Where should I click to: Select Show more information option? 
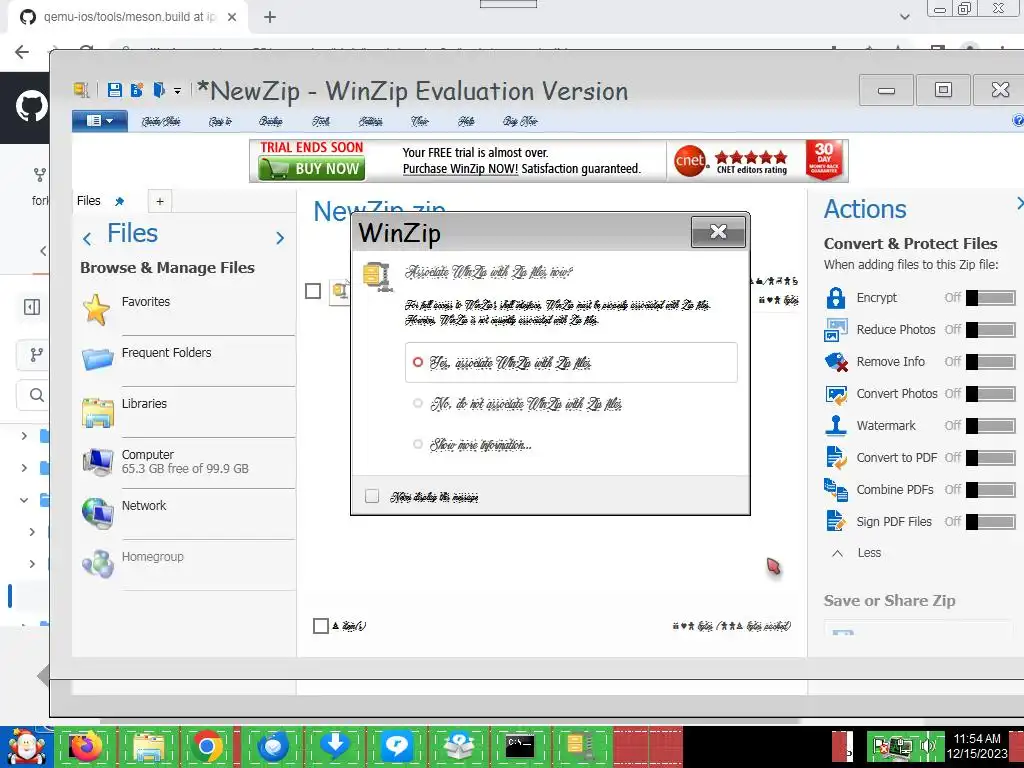473,445
